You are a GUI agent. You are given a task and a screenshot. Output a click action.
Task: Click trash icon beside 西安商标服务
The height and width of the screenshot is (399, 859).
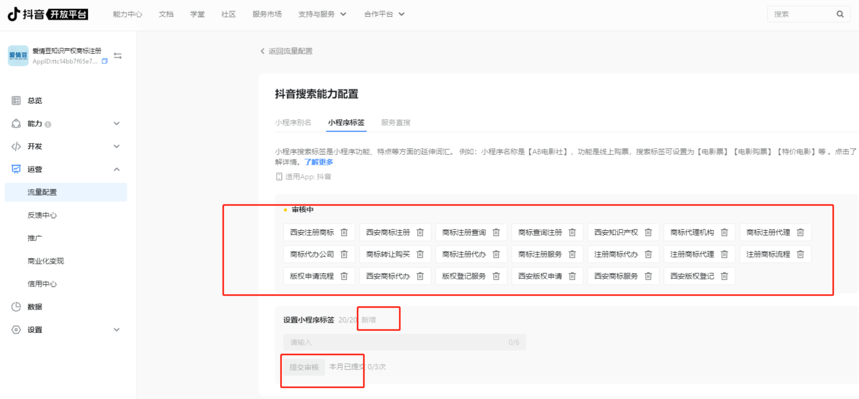[x=648, y=276]
